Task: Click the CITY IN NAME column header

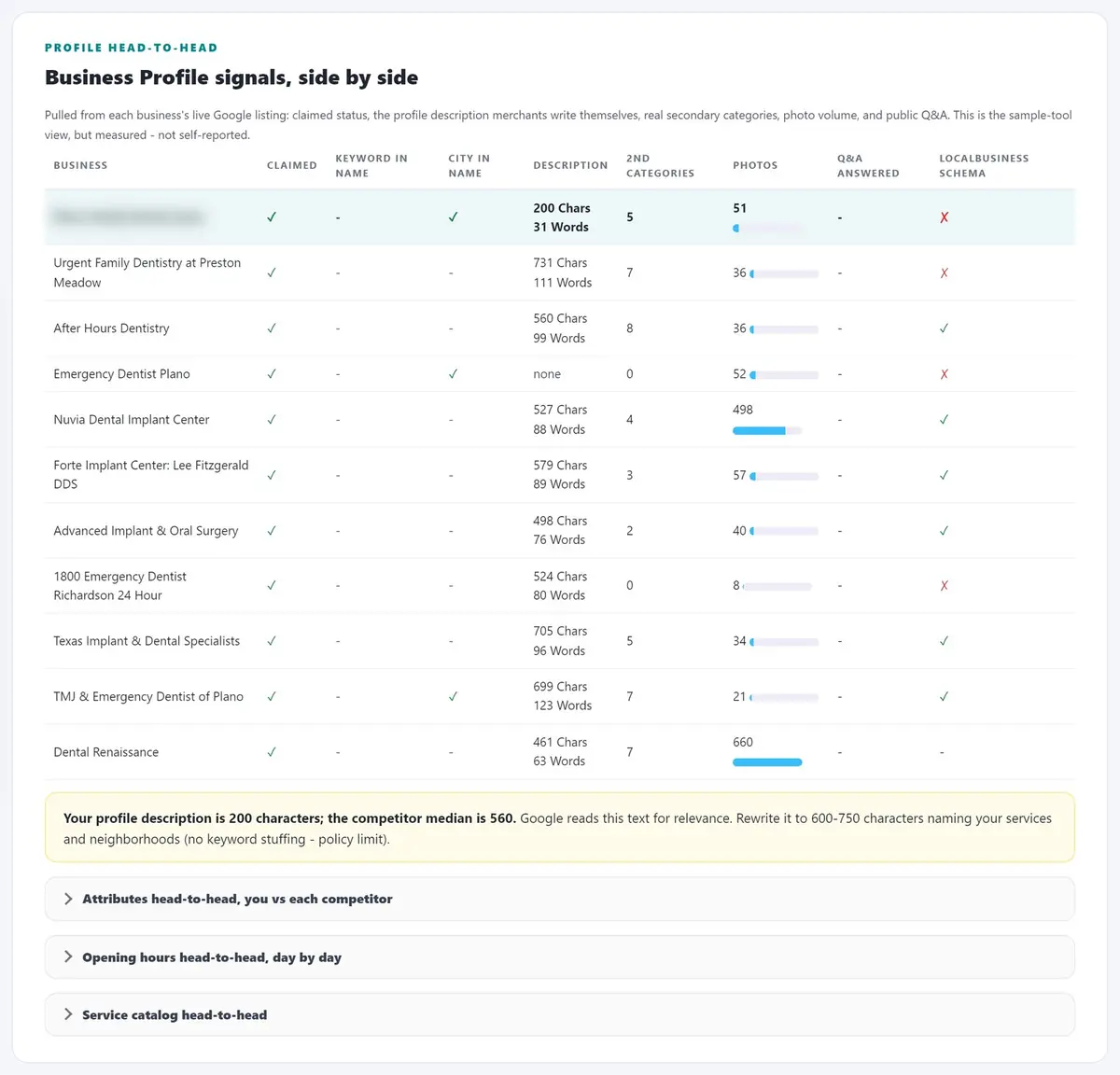Action: 469,165
